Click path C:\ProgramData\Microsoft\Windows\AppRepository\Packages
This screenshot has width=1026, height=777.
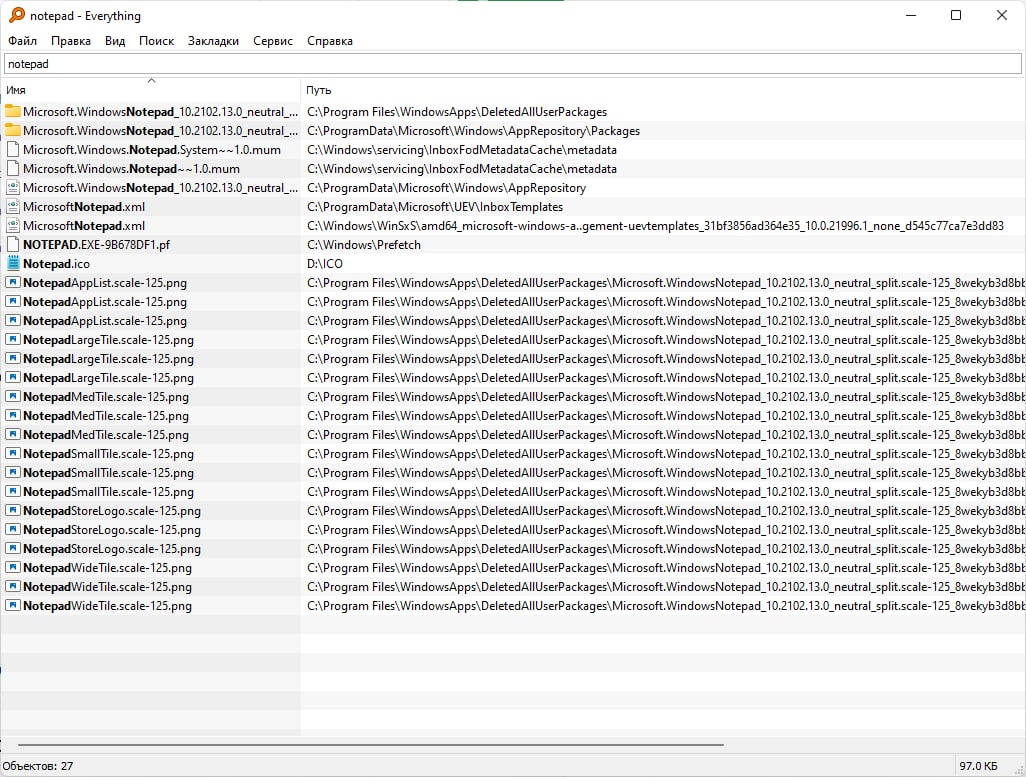(473, 131)
